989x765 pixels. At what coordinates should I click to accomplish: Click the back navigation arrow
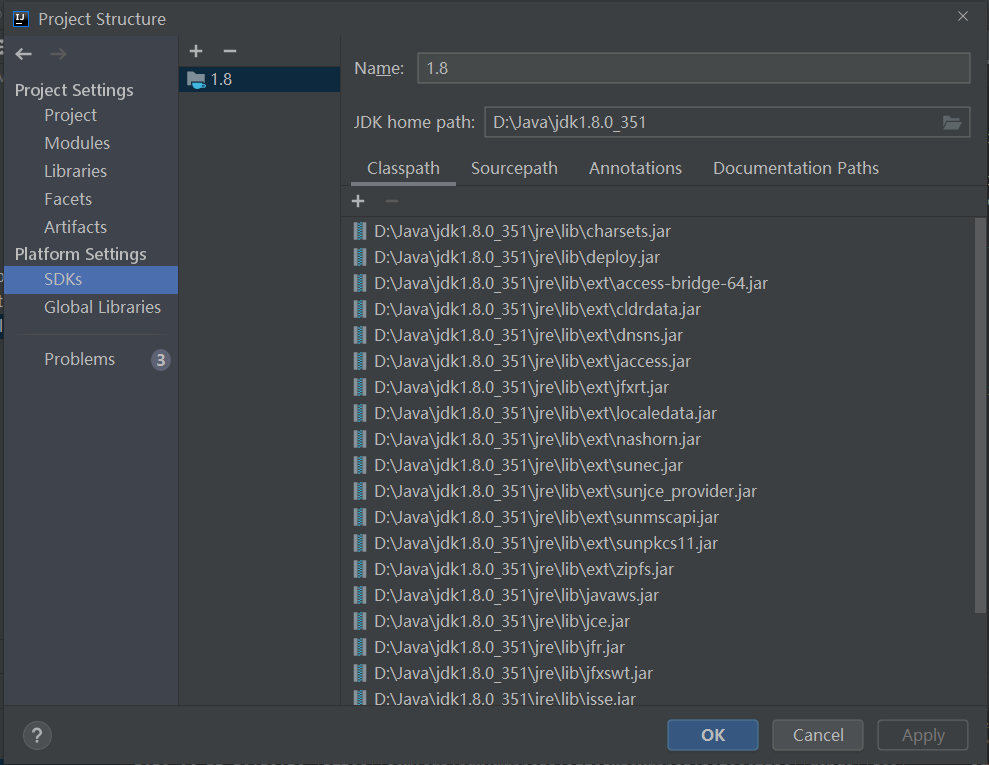(24, 54)
